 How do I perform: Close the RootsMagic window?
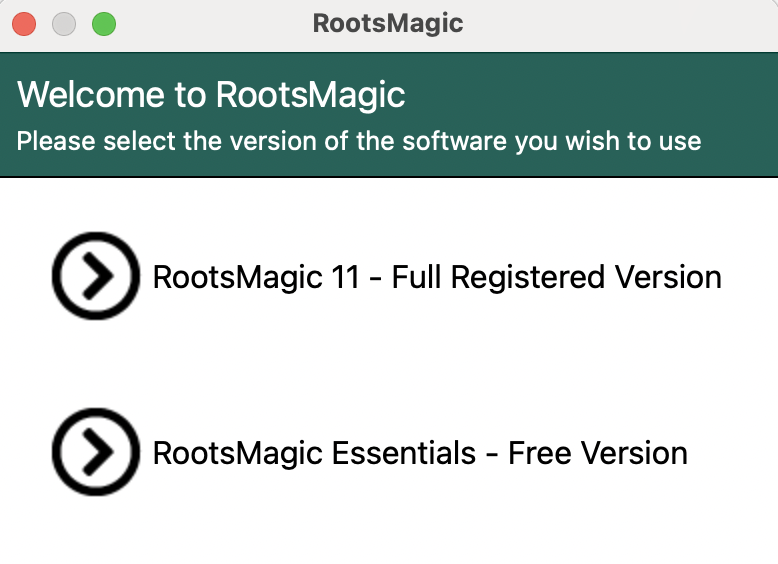(24, 24)
